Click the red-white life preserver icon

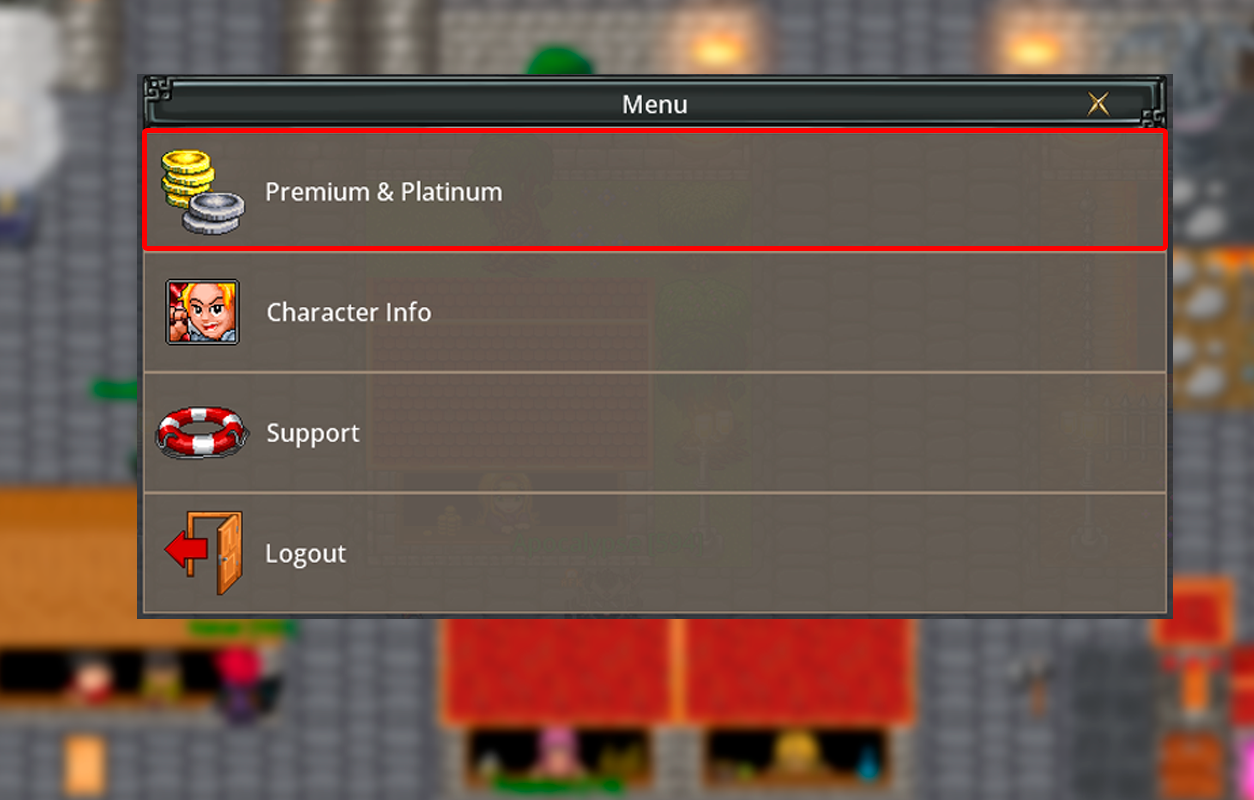(201, 432)
